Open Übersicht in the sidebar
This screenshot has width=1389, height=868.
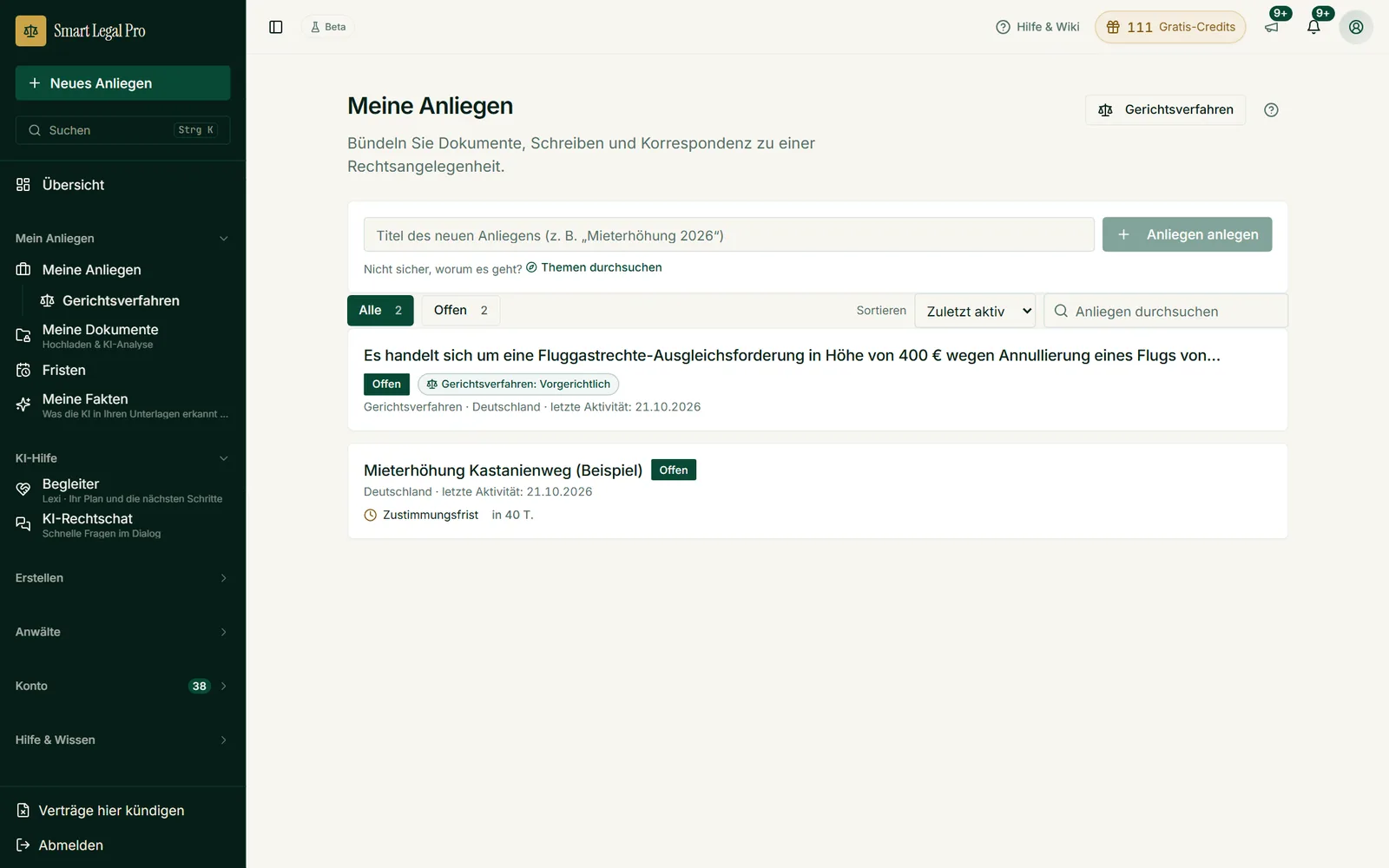pos(122,185)
